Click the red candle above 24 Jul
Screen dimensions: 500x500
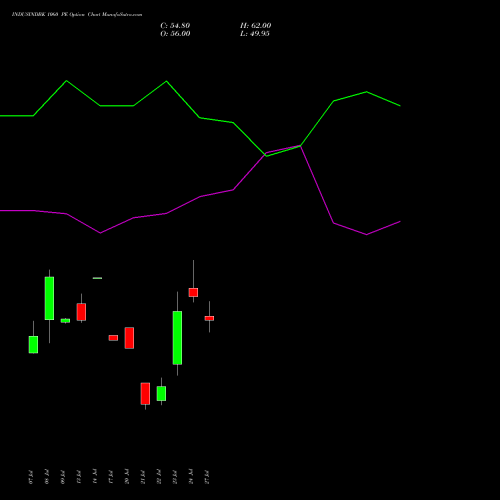tap(193, 292)
